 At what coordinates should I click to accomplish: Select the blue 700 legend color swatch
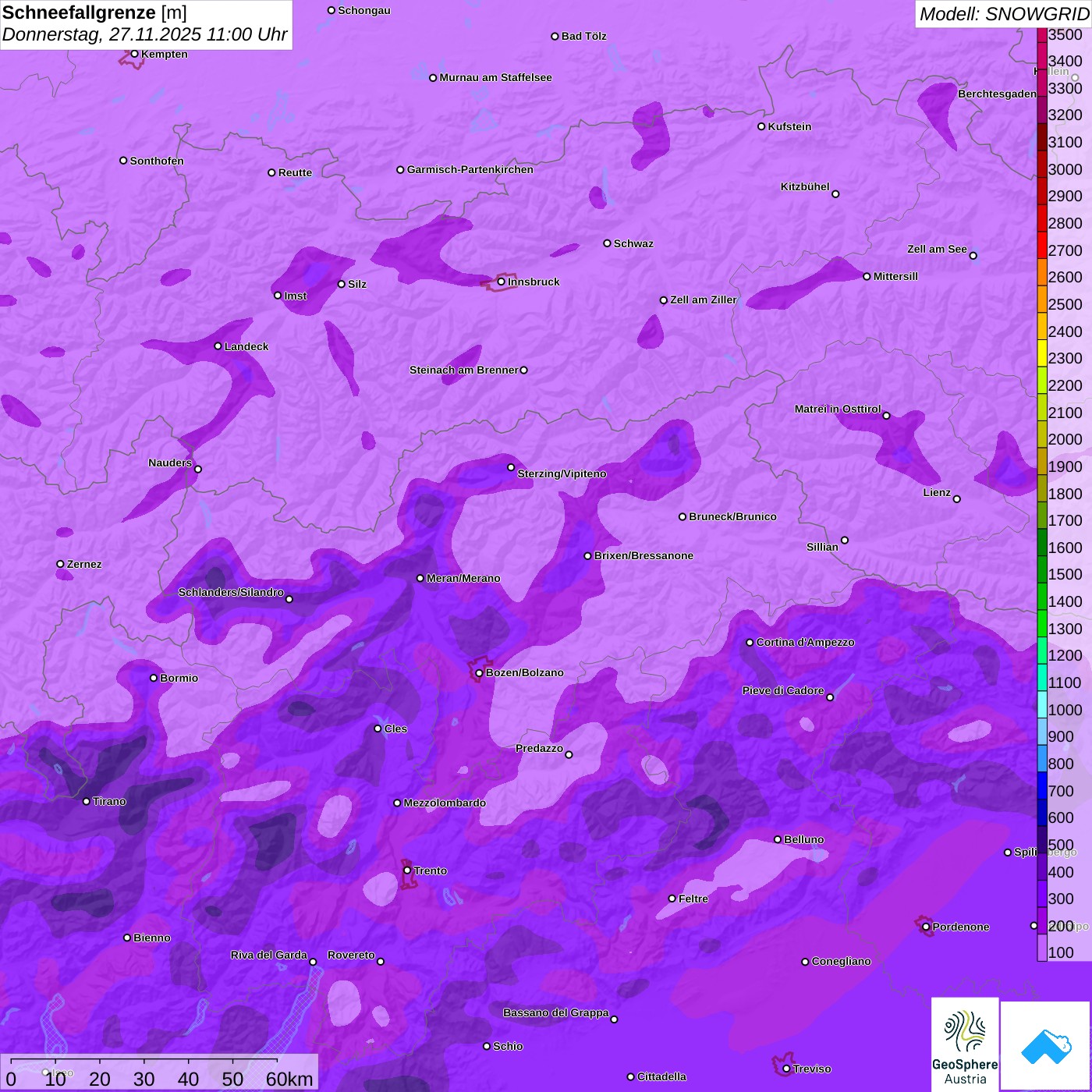[1042, 787]
